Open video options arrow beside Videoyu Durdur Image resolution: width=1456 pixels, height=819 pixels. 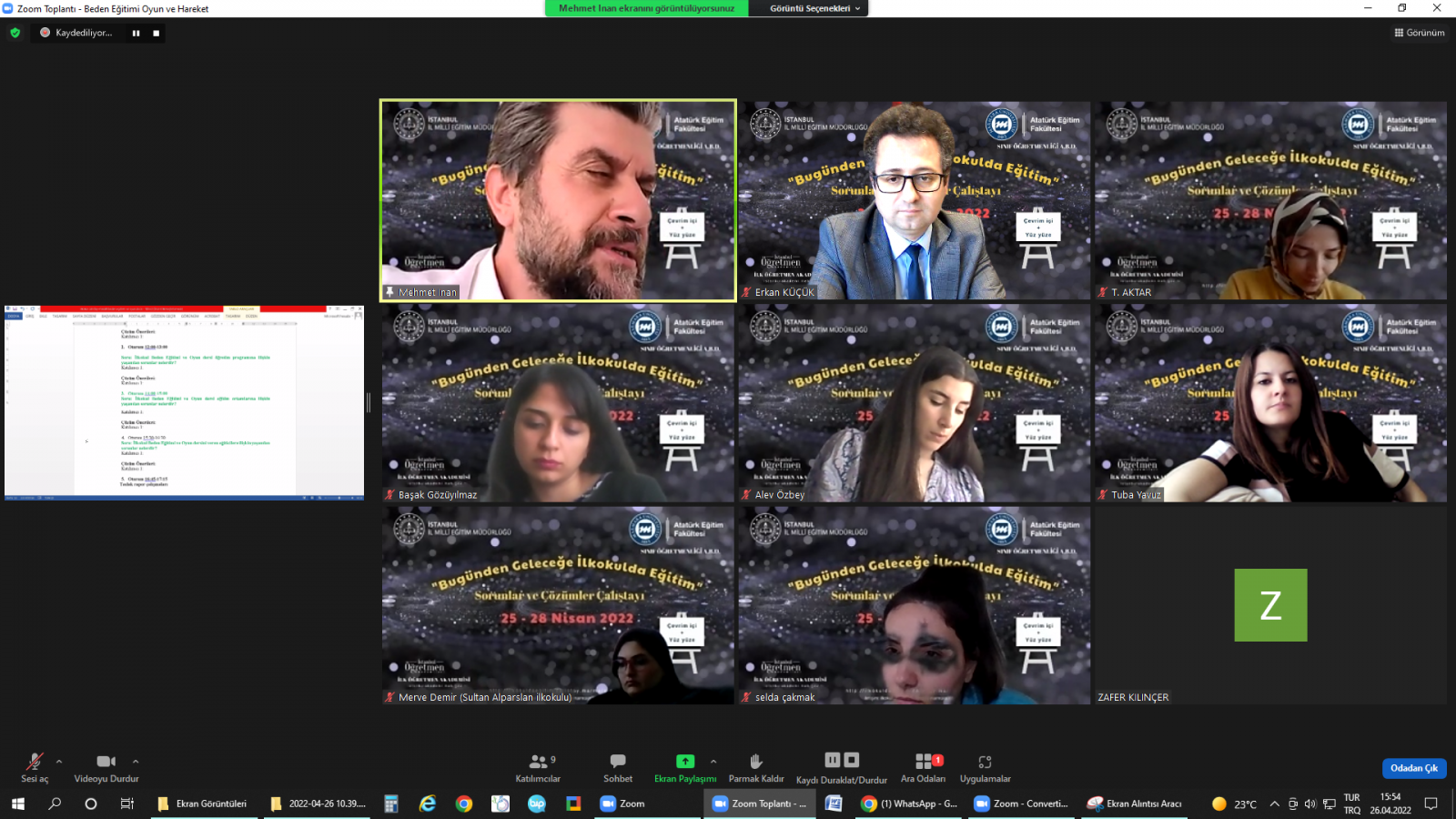[136, 761]
